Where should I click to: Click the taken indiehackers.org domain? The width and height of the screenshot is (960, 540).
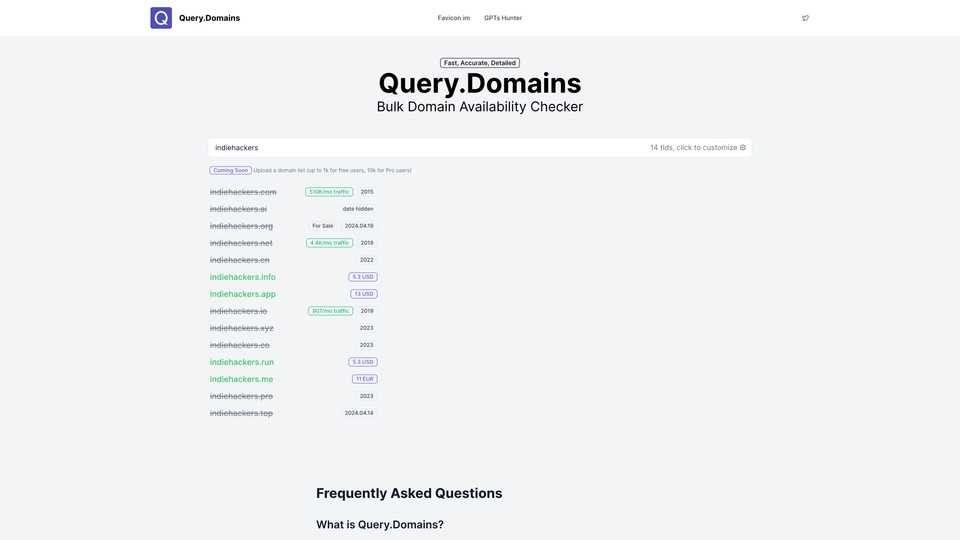point(241,226)
